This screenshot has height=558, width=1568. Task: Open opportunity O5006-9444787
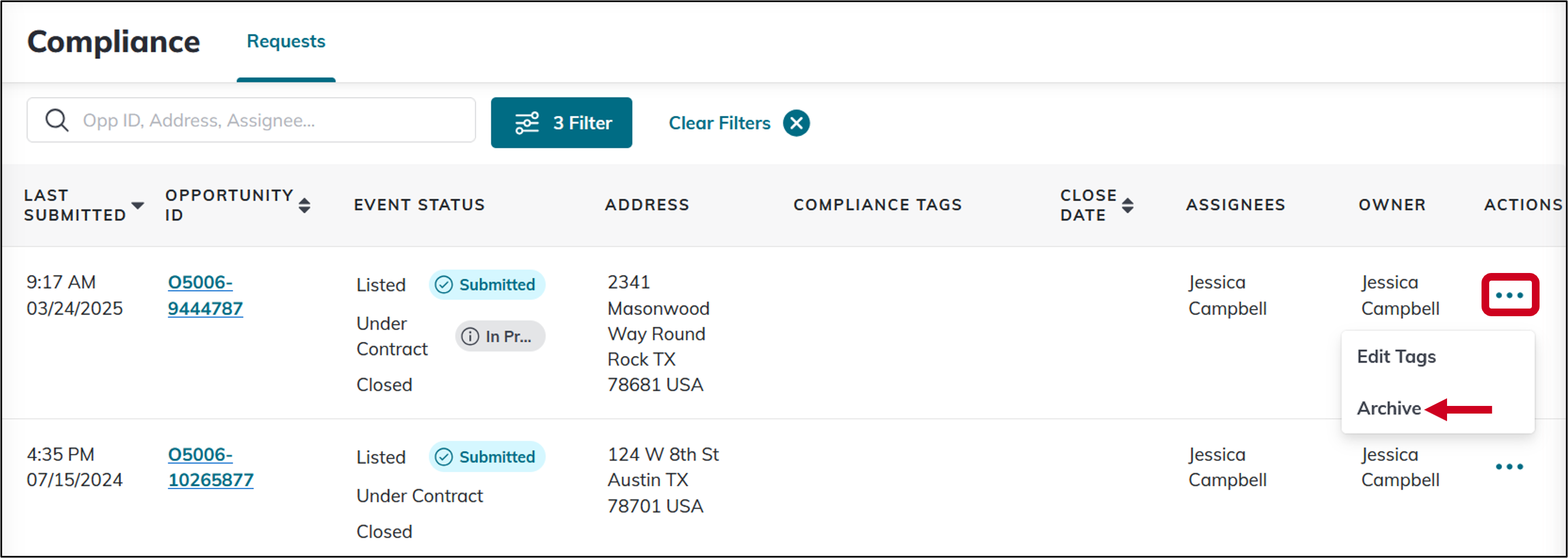click(205, 295)
